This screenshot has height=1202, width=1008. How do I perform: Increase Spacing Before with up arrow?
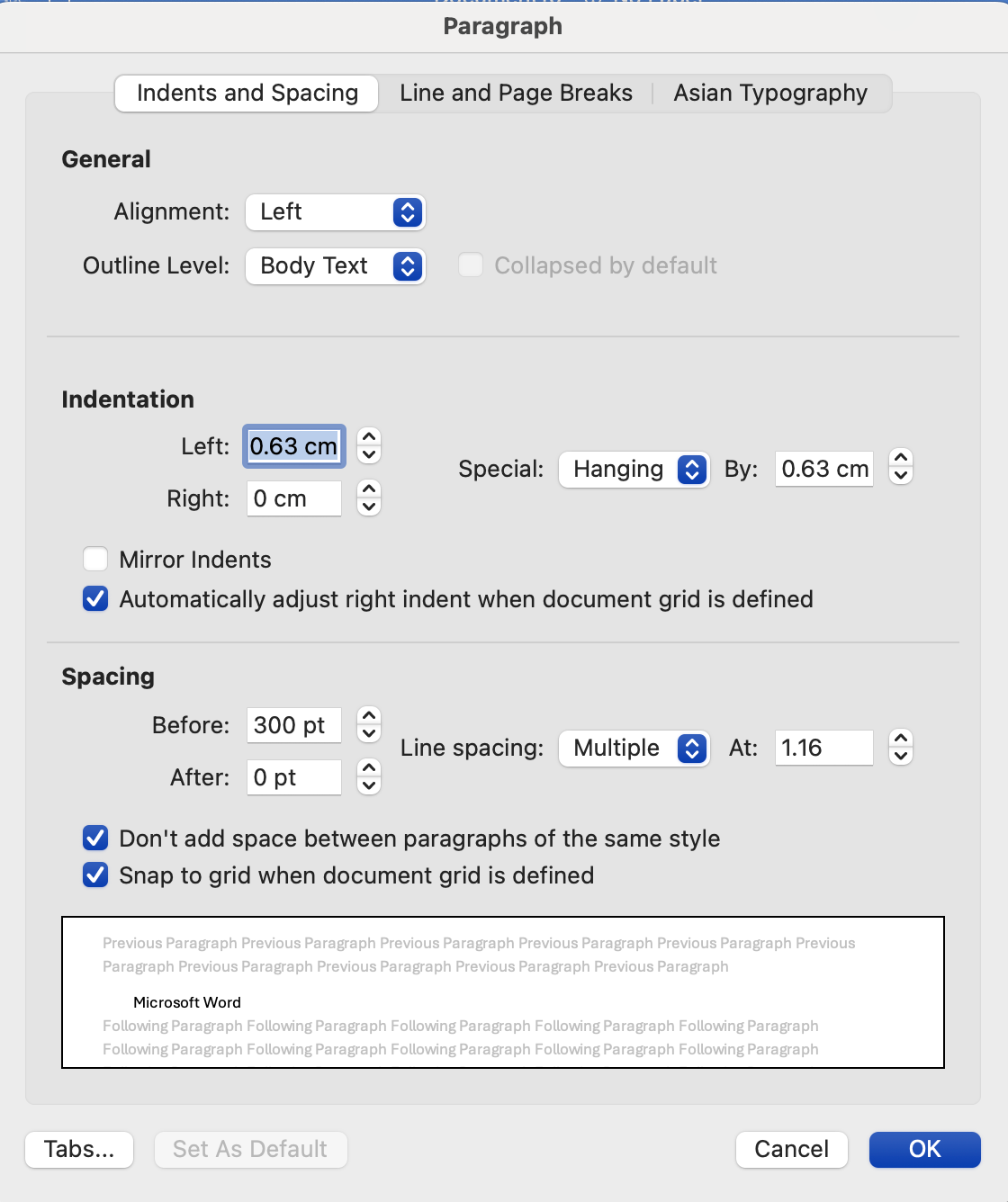(x=369, y=716)
